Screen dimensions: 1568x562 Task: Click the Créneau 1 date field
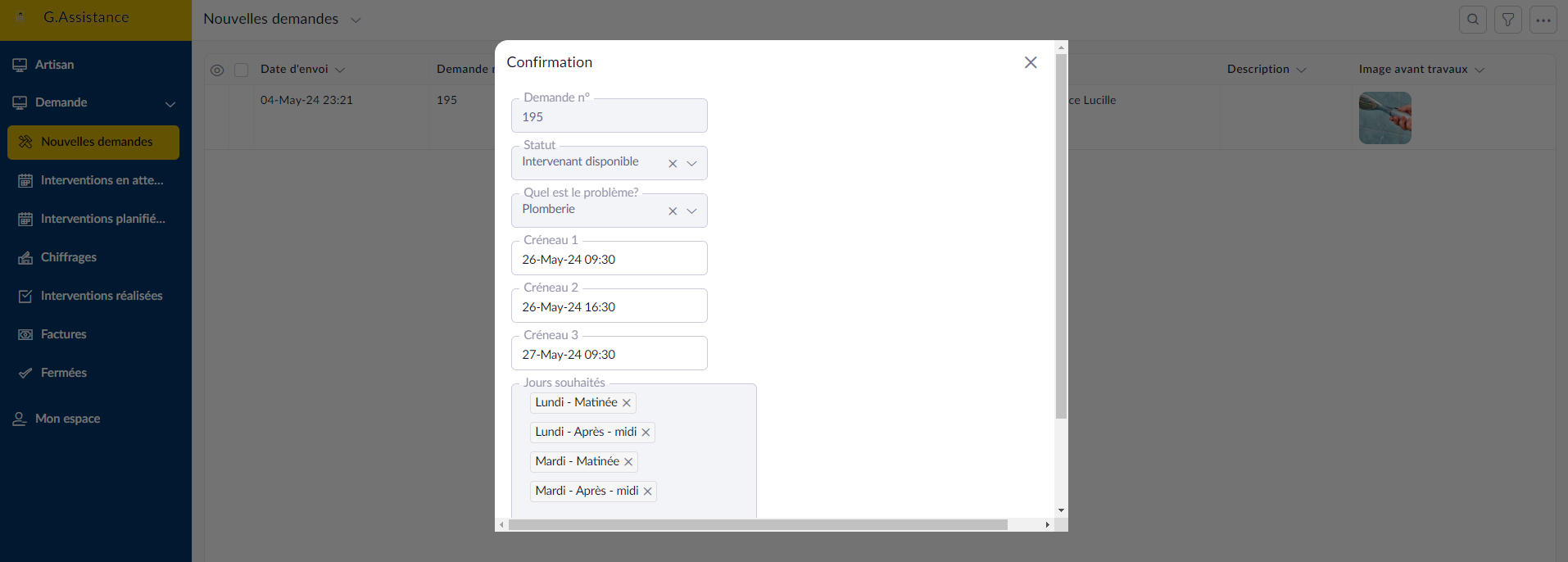point(609,260)
